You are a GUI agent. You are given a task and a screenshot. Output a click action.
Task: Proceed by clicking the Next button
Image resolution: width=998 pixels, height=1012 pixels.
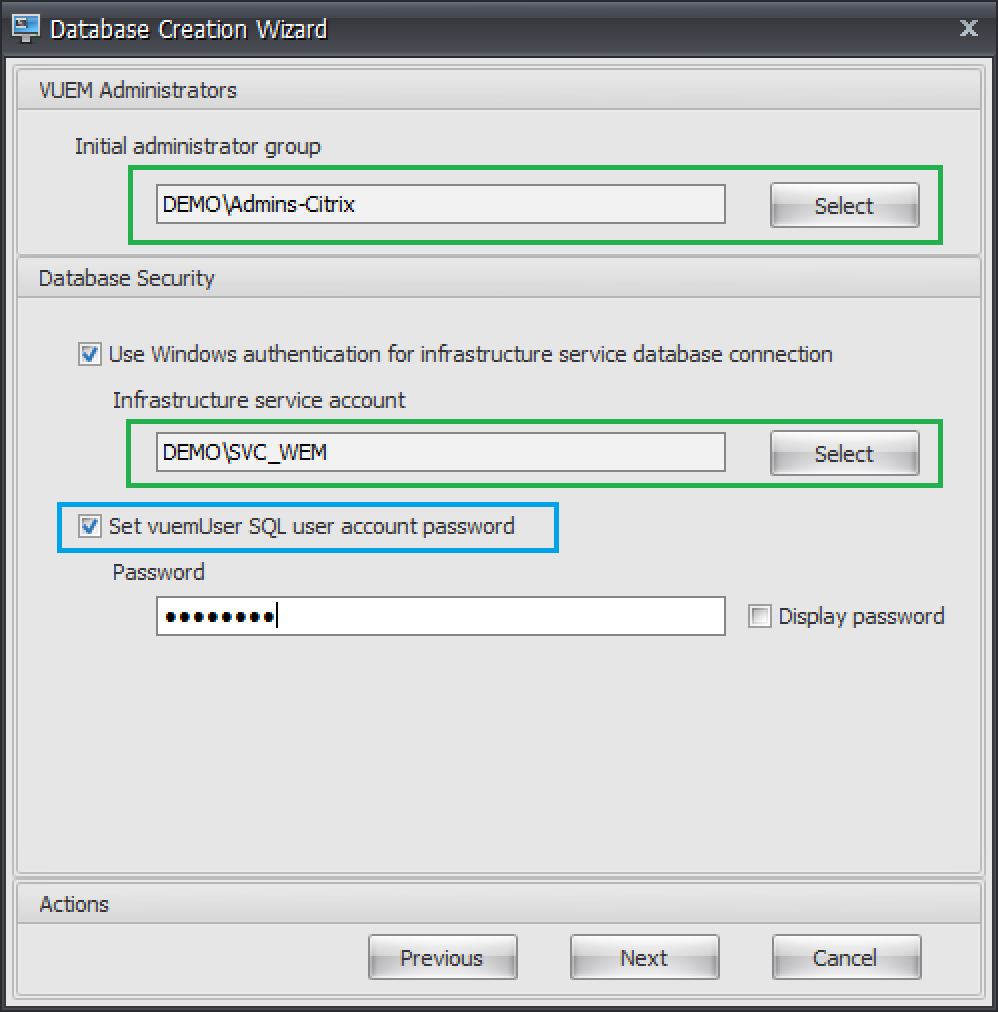click(644, 958)
